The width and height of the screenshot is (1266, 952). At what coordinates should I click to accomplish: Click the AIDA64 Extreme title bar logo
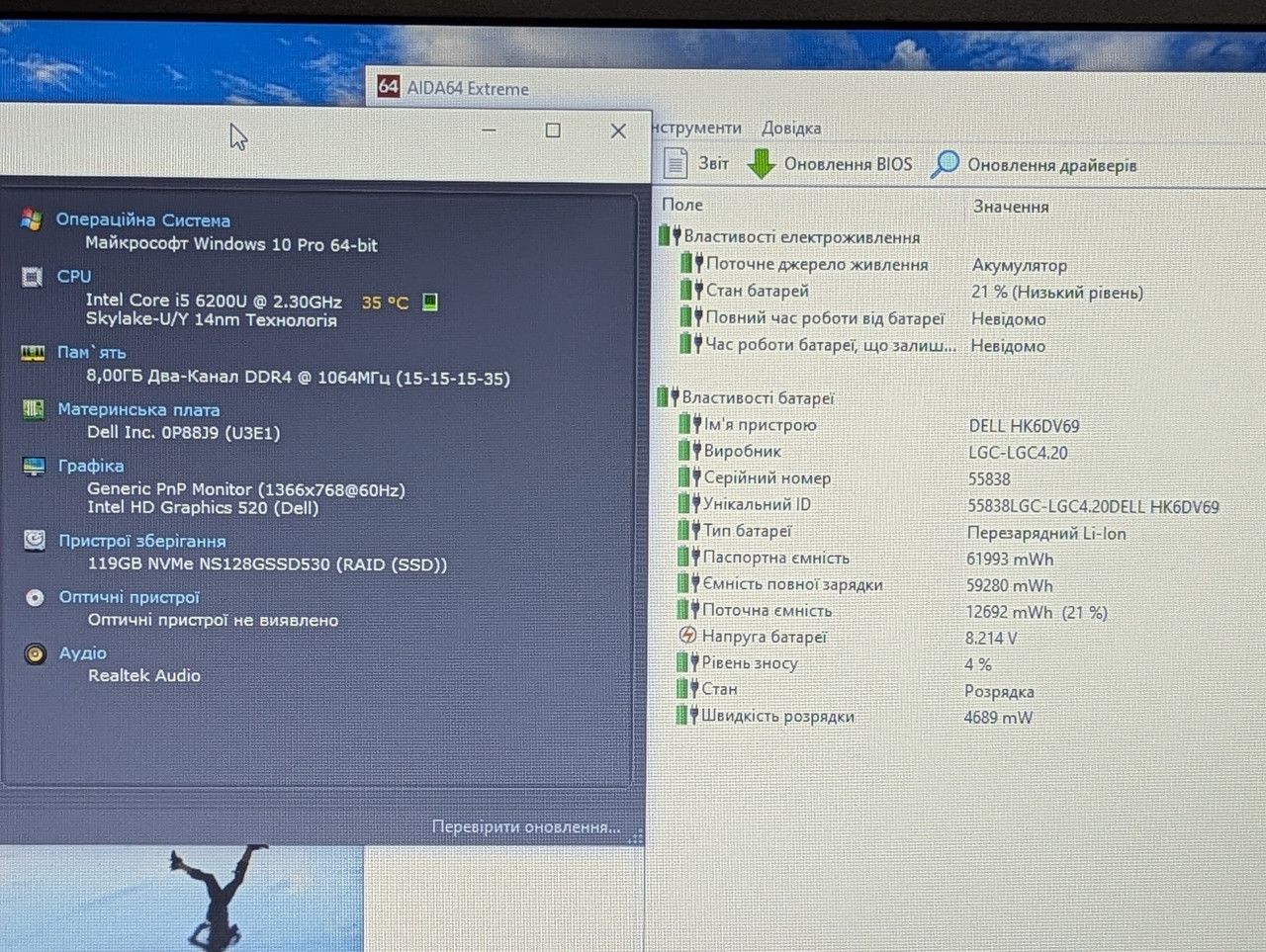coord(388,87)
